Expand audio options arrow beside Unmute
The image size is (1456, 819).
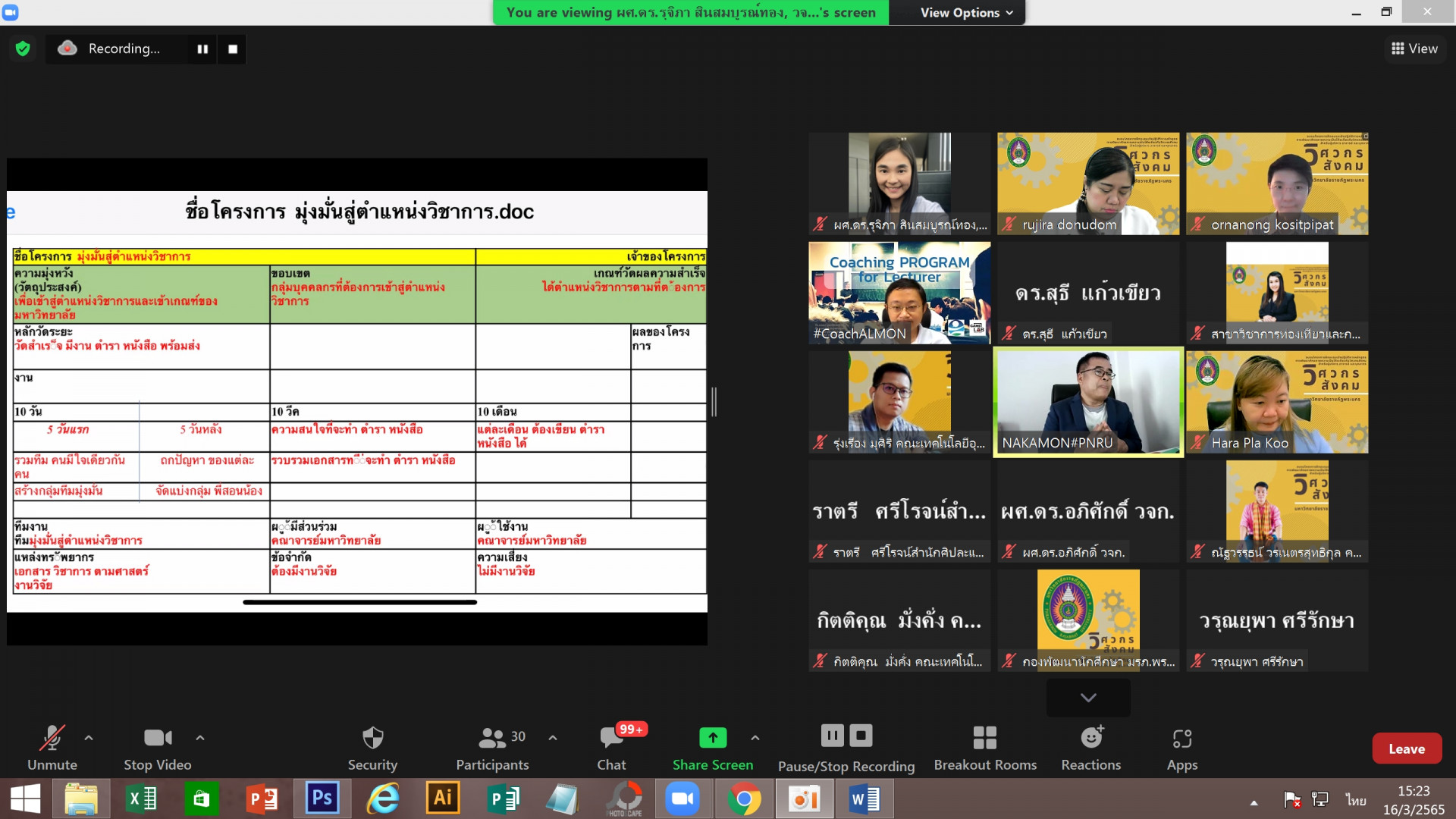coord(89,737)
